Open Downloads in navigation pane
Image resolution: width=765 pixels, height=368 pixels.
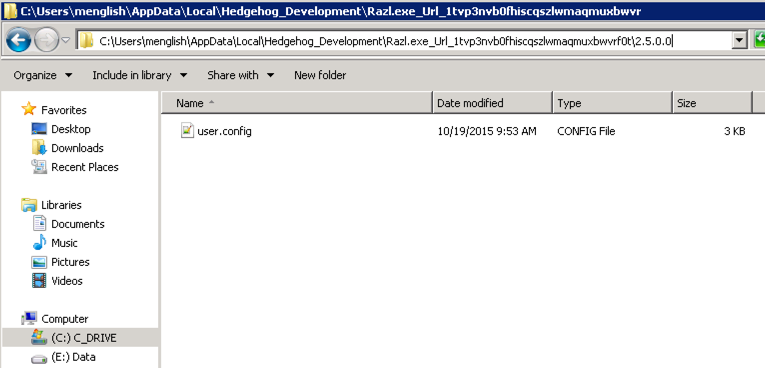[78, 148]
